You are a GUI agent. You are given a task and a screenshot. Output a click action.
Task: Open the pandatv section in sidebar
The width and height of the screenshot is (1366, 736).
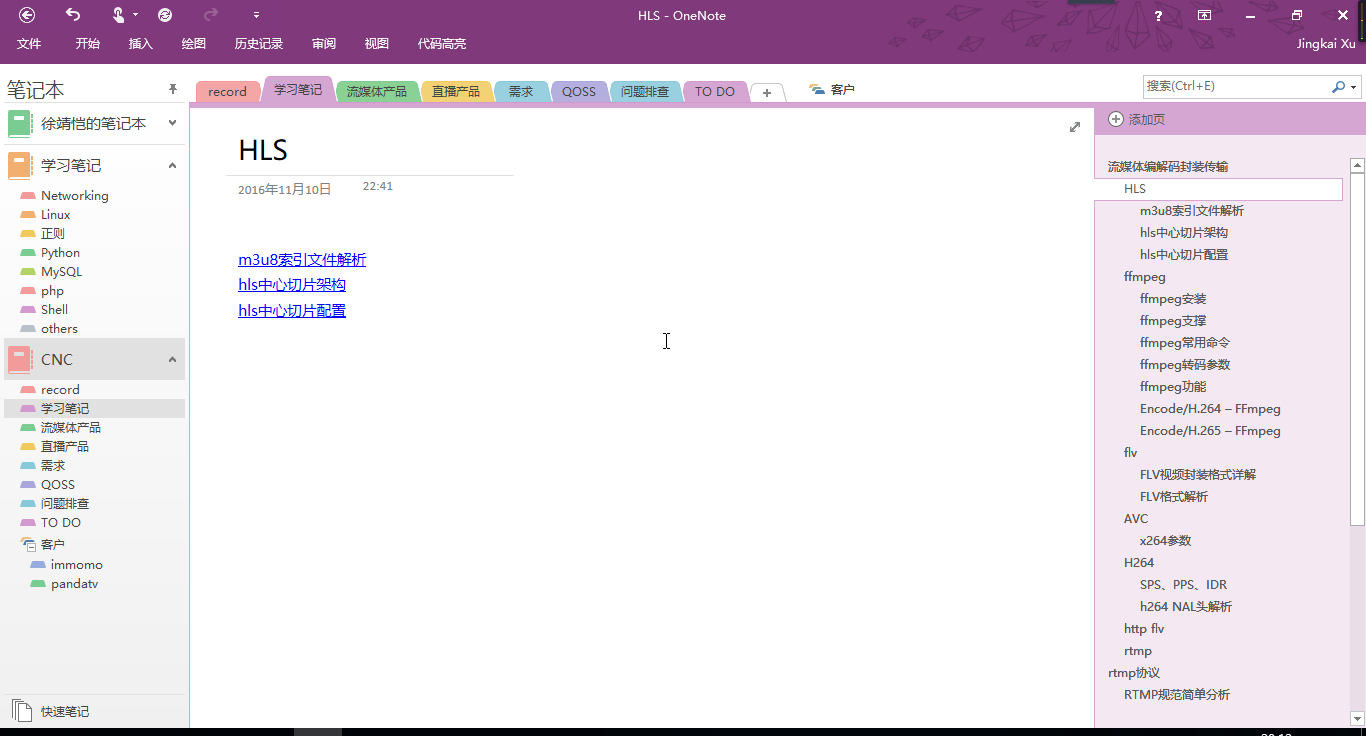tap(74, 584)
